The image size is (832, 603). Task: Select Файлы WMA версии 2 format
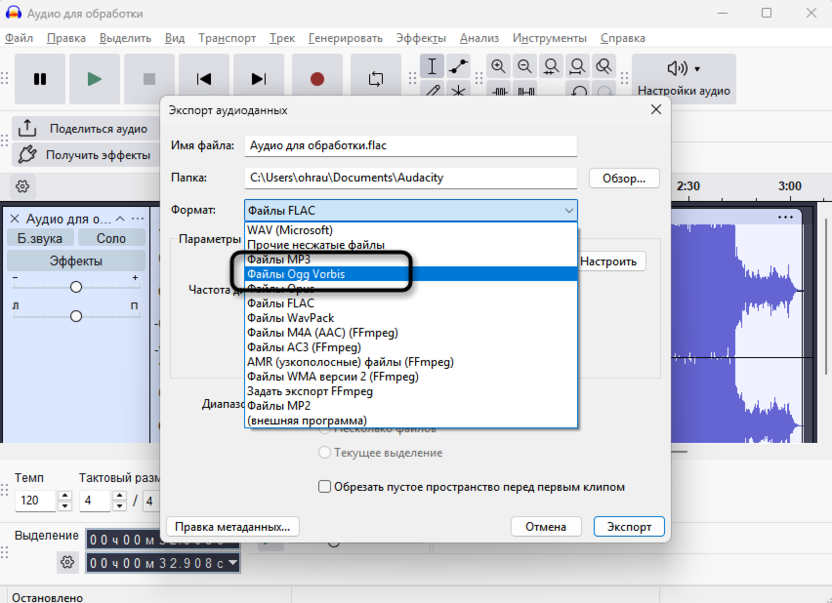pos(411,376)
